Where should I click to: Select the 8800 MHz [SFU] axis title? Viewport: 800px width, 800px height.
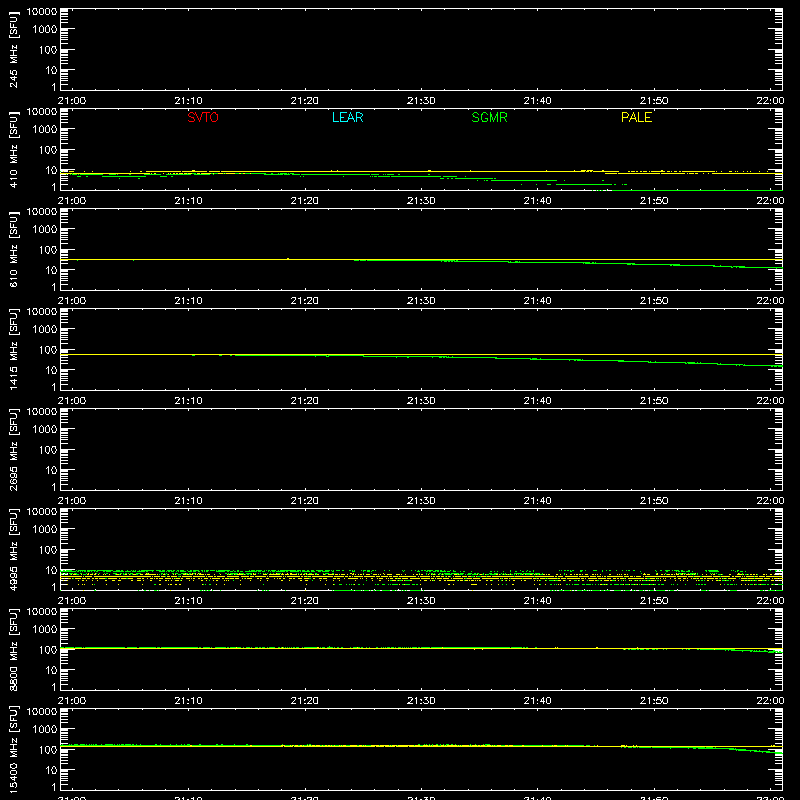[13, 649]
